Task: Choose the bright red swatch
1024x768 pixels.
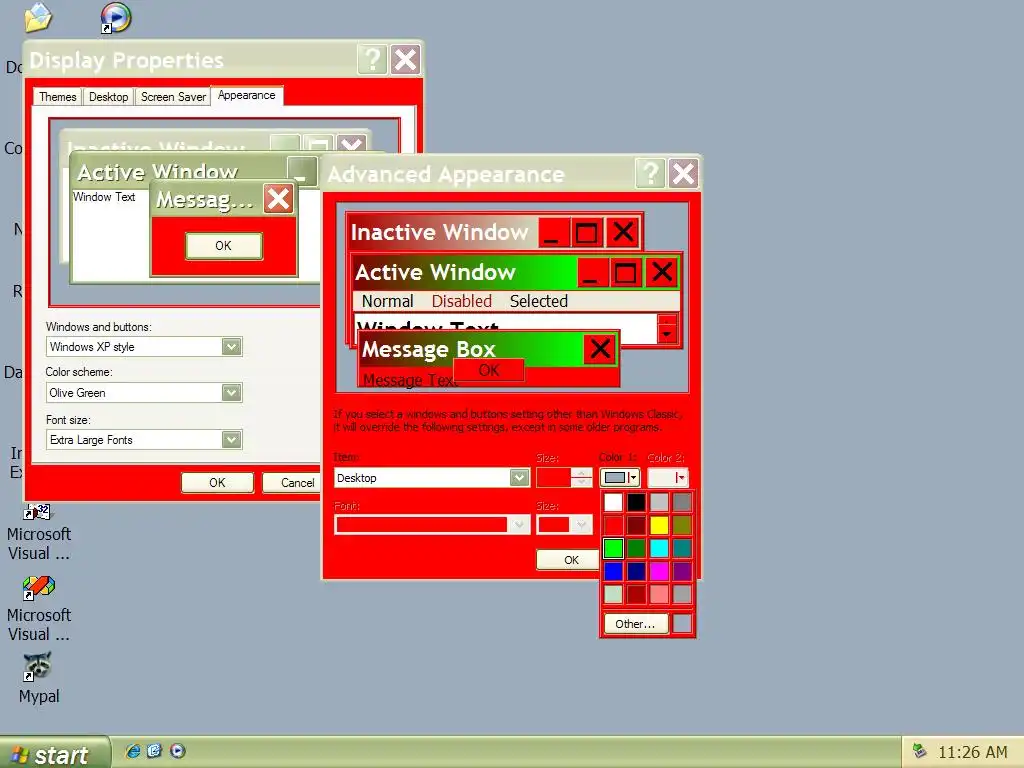Action: coord(613,525)
